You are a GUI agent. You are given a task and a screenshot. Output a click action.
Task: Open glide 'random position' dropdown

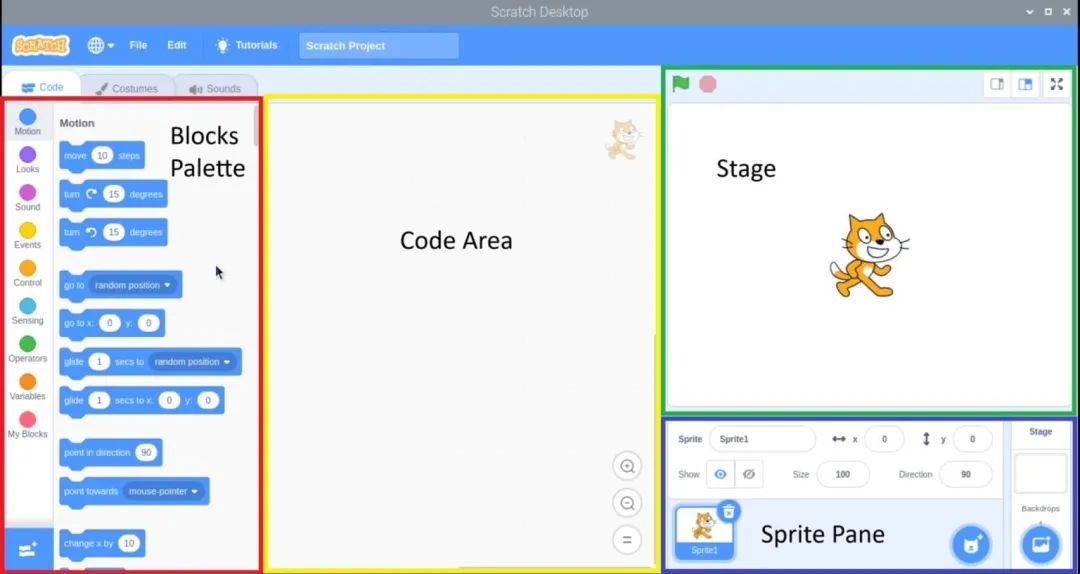(x=193, y=362)
